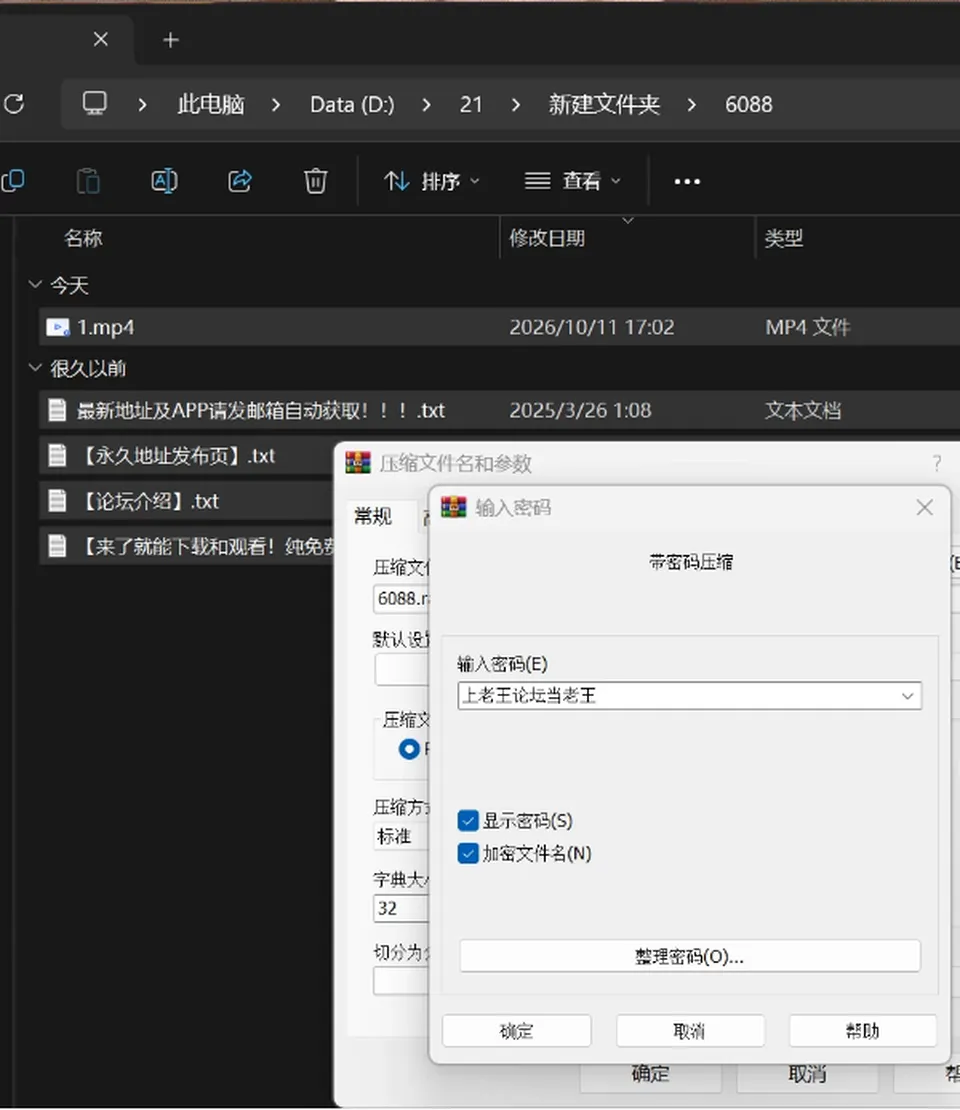Click the icon of 【论坛介绍】.txt file
This screenshot has width=960, height=1110.
[x=57, y=501]
